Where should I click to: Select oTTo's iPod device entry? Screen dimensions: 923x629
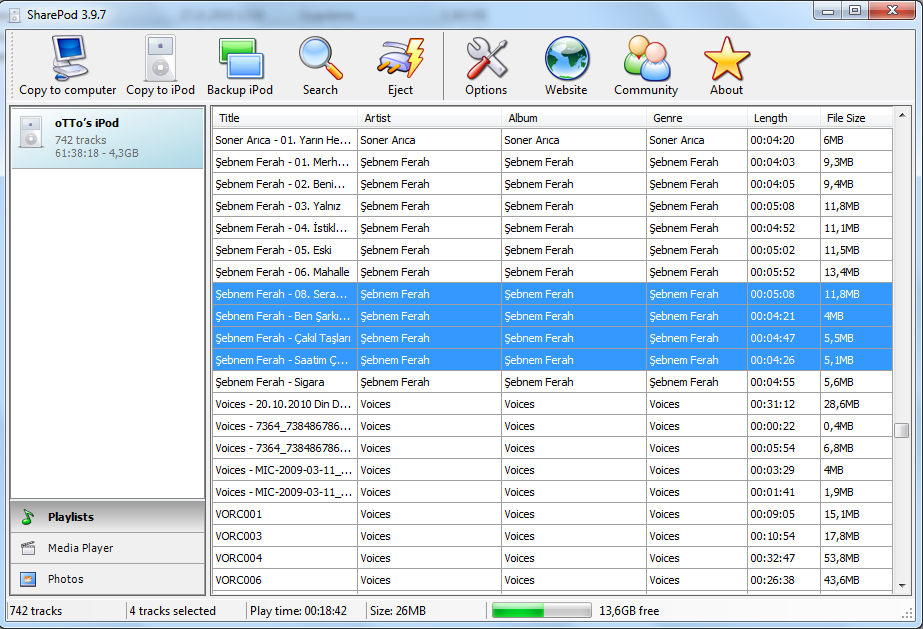108,138
